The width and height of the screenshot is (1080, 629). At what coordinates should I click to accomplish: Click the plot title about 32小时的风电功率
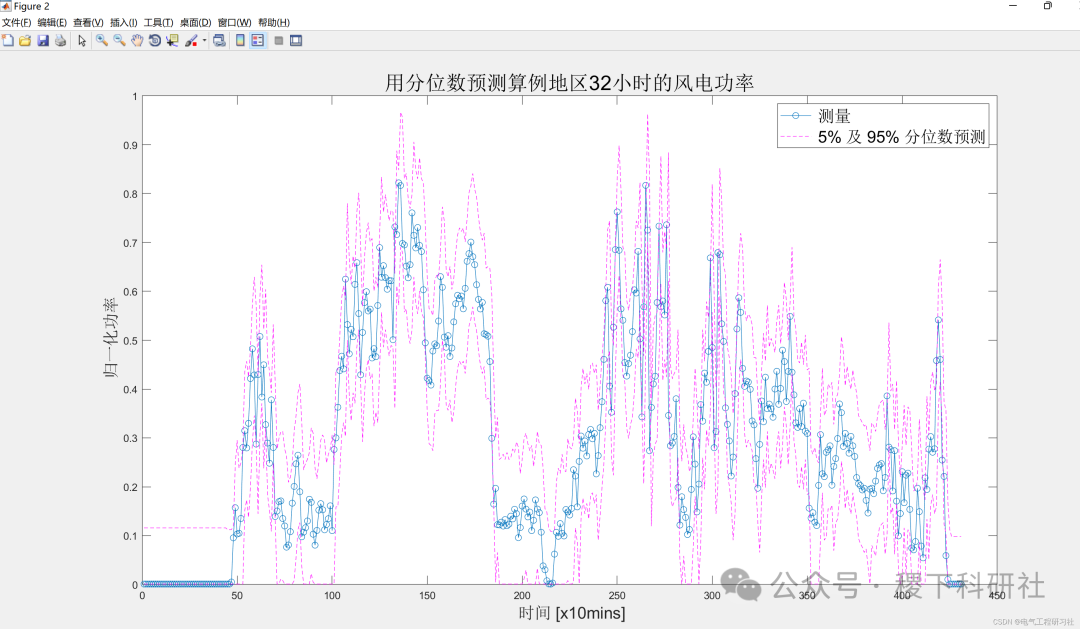(x=569, y=83)
